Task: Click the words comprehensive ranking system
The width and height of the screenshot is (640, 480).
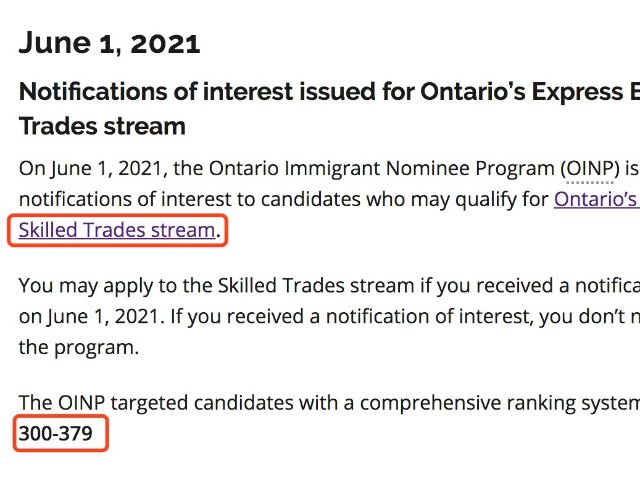Action: [500, 402]
